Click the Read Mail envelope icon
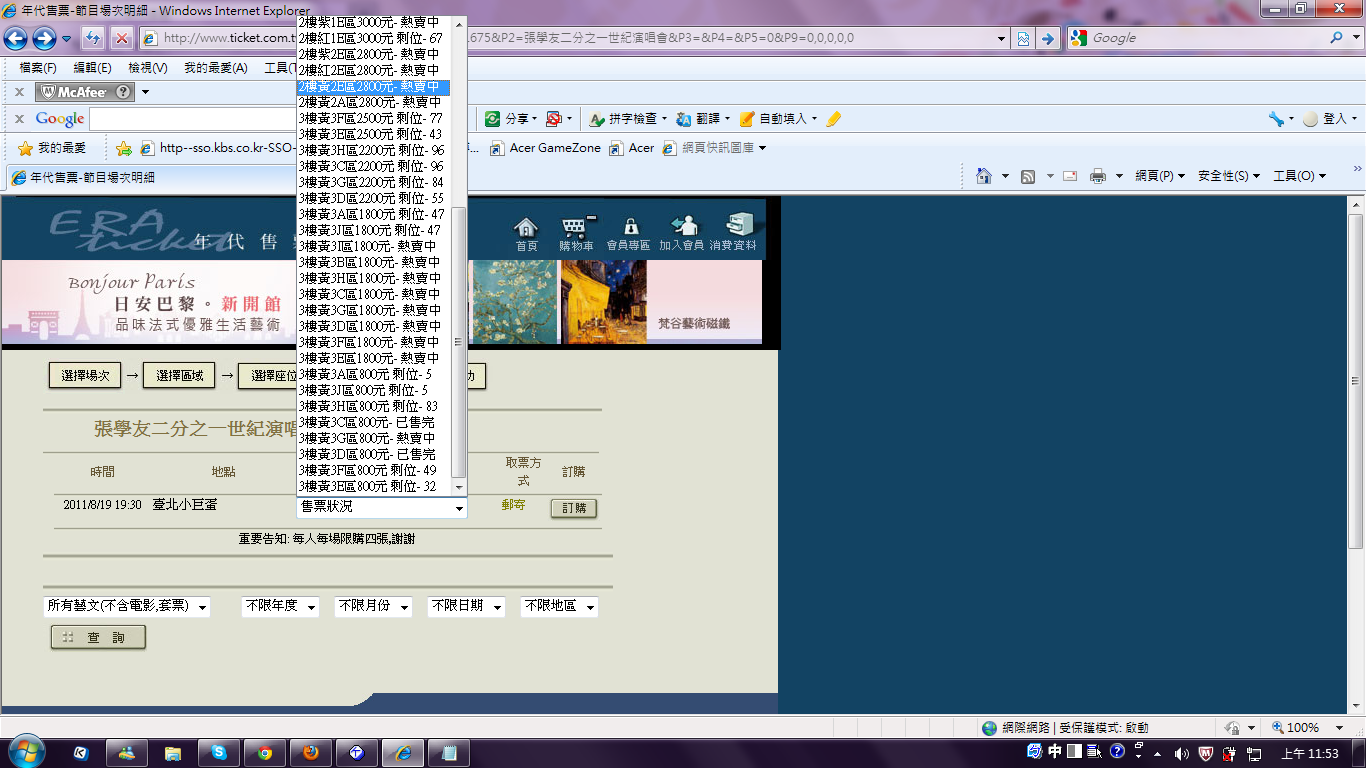 tap(1070, 176)
